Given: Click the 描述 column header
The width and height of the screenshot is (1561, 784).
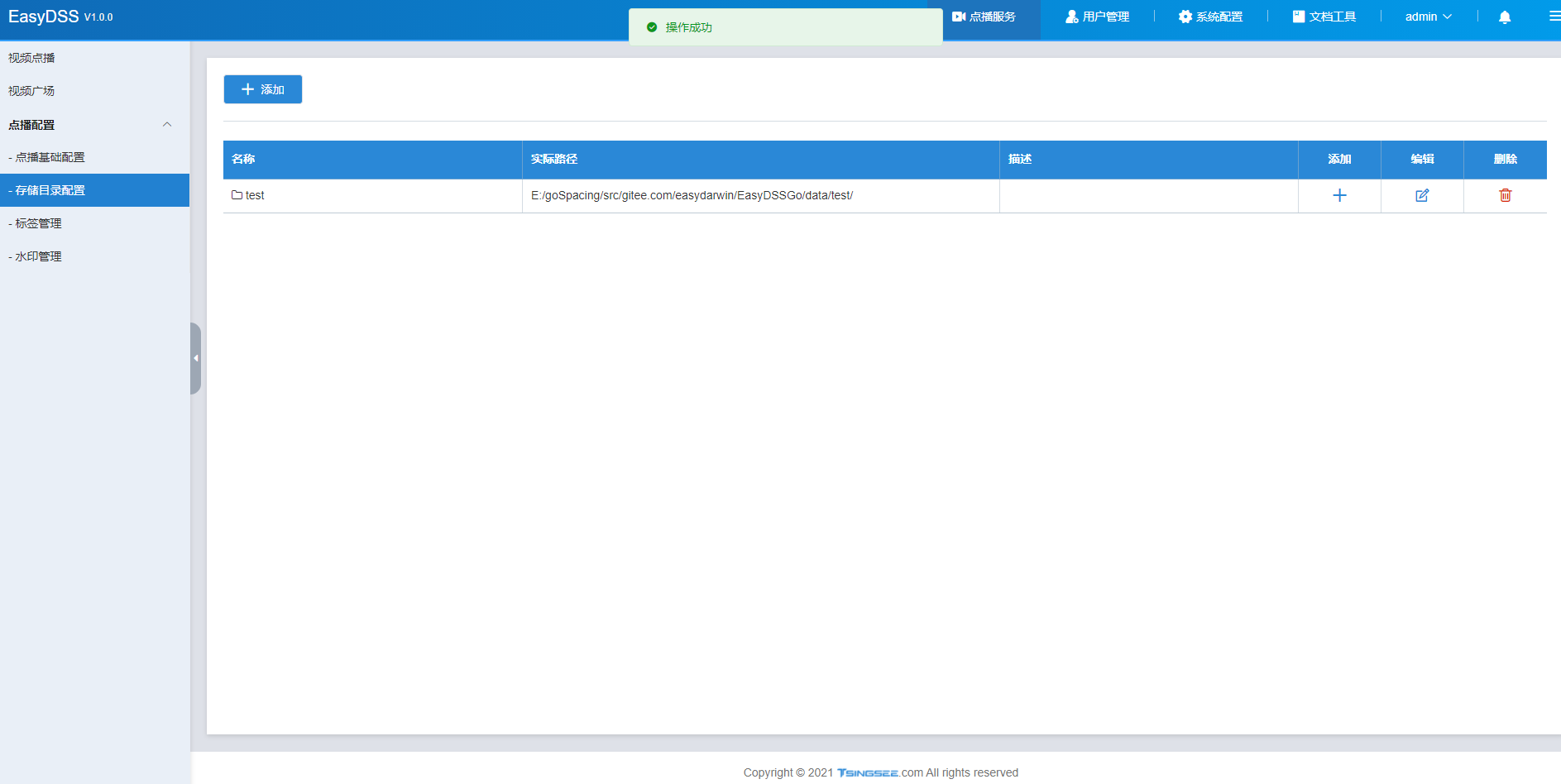Looking at the screenshot, I should point(1149,159).
